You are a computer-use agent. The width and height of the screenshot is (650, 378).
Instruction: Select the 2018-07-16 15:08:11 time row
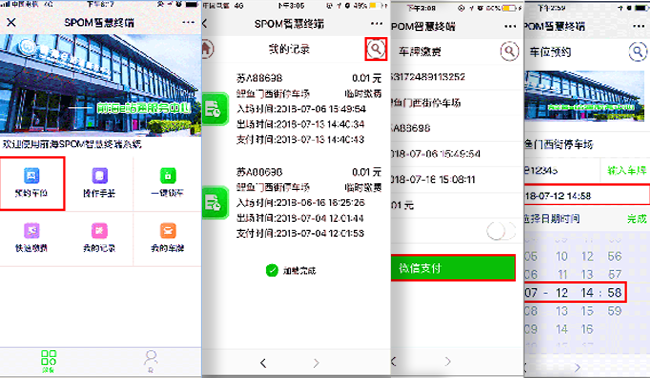pos(456,179)
